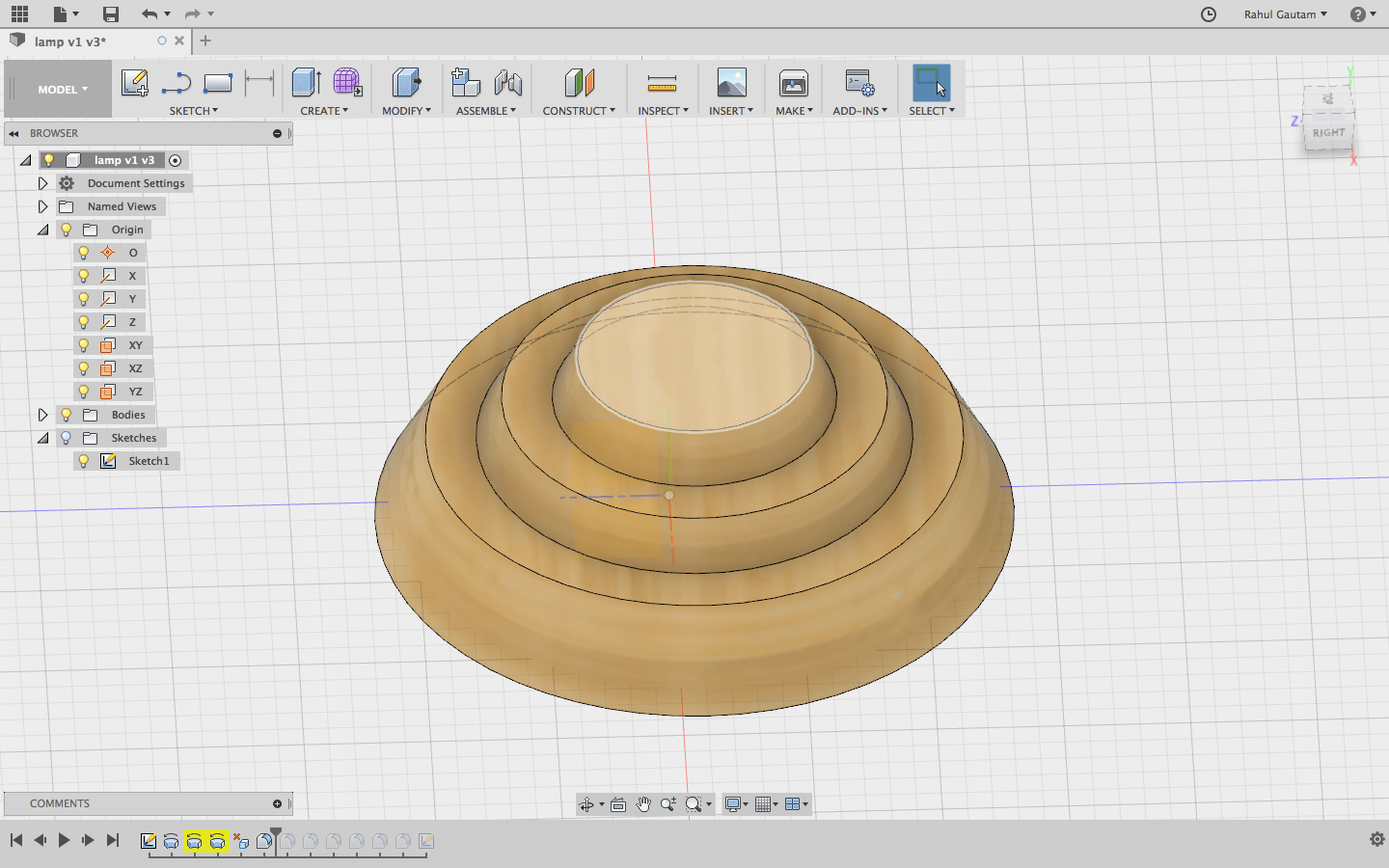Add a new design tab
The height and width of the screenshot is (868, 1389).
pyautogui.click(x=205, y=41)
